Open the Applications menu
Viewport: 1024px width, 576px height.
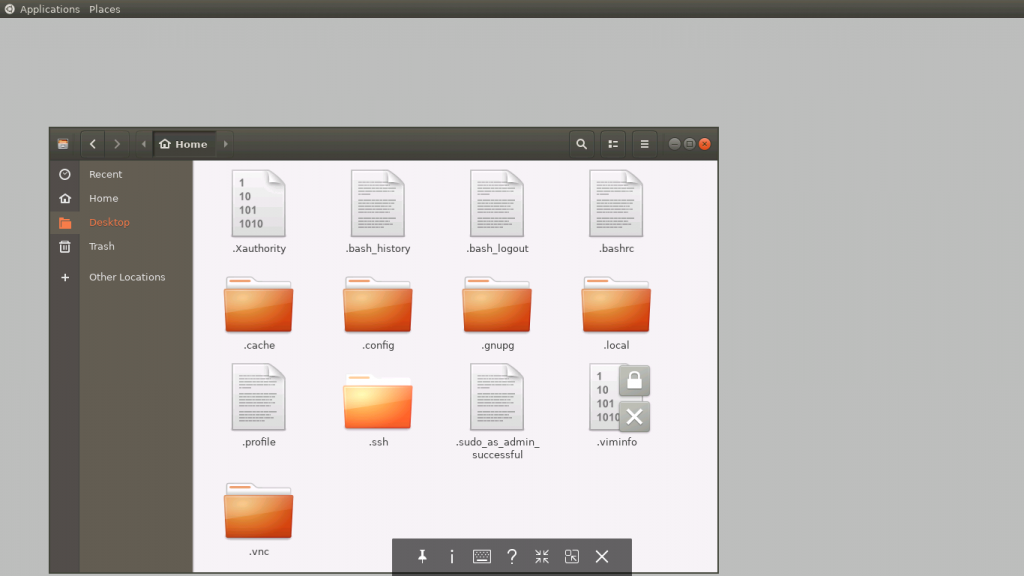pyautogui.click(x=49, y=9)
